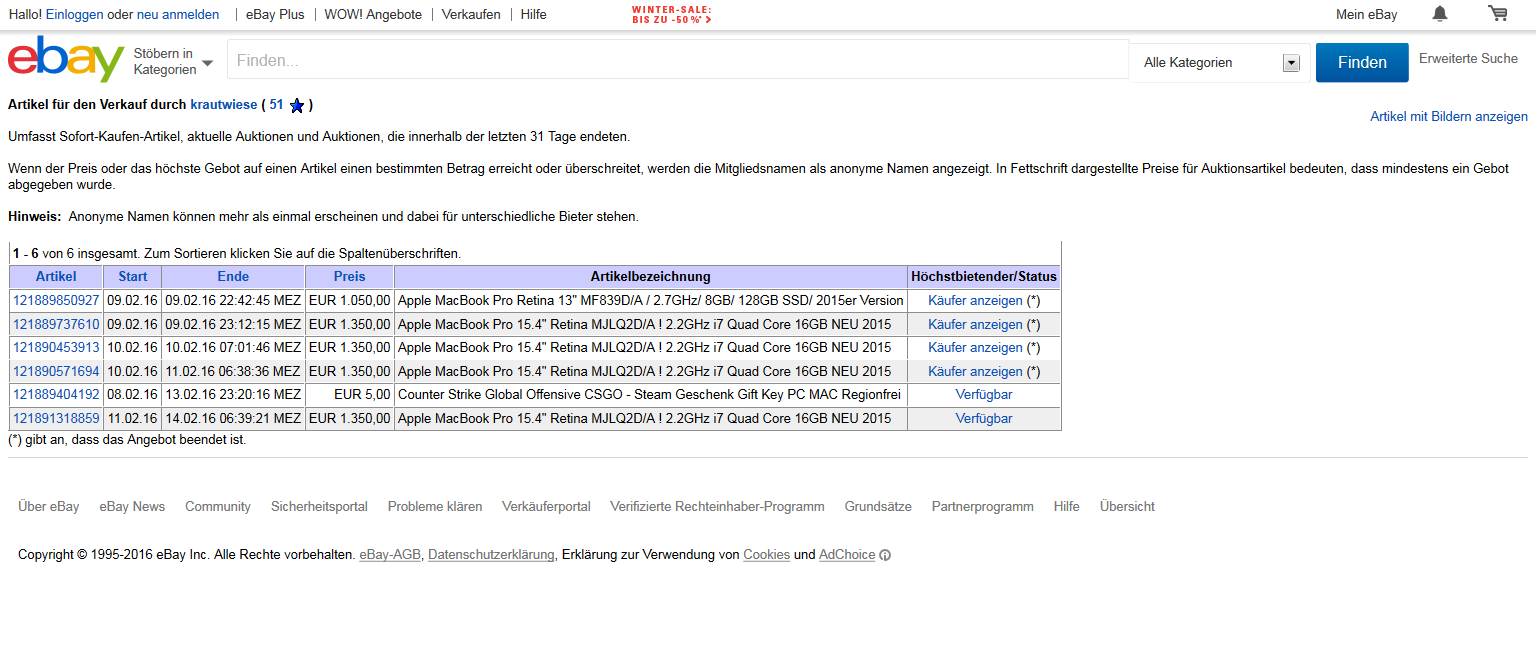Open the Cookies link in the footer
The height and width of the screenshot is (652, 1536).
pyautogui.click(x=766, y=555)
